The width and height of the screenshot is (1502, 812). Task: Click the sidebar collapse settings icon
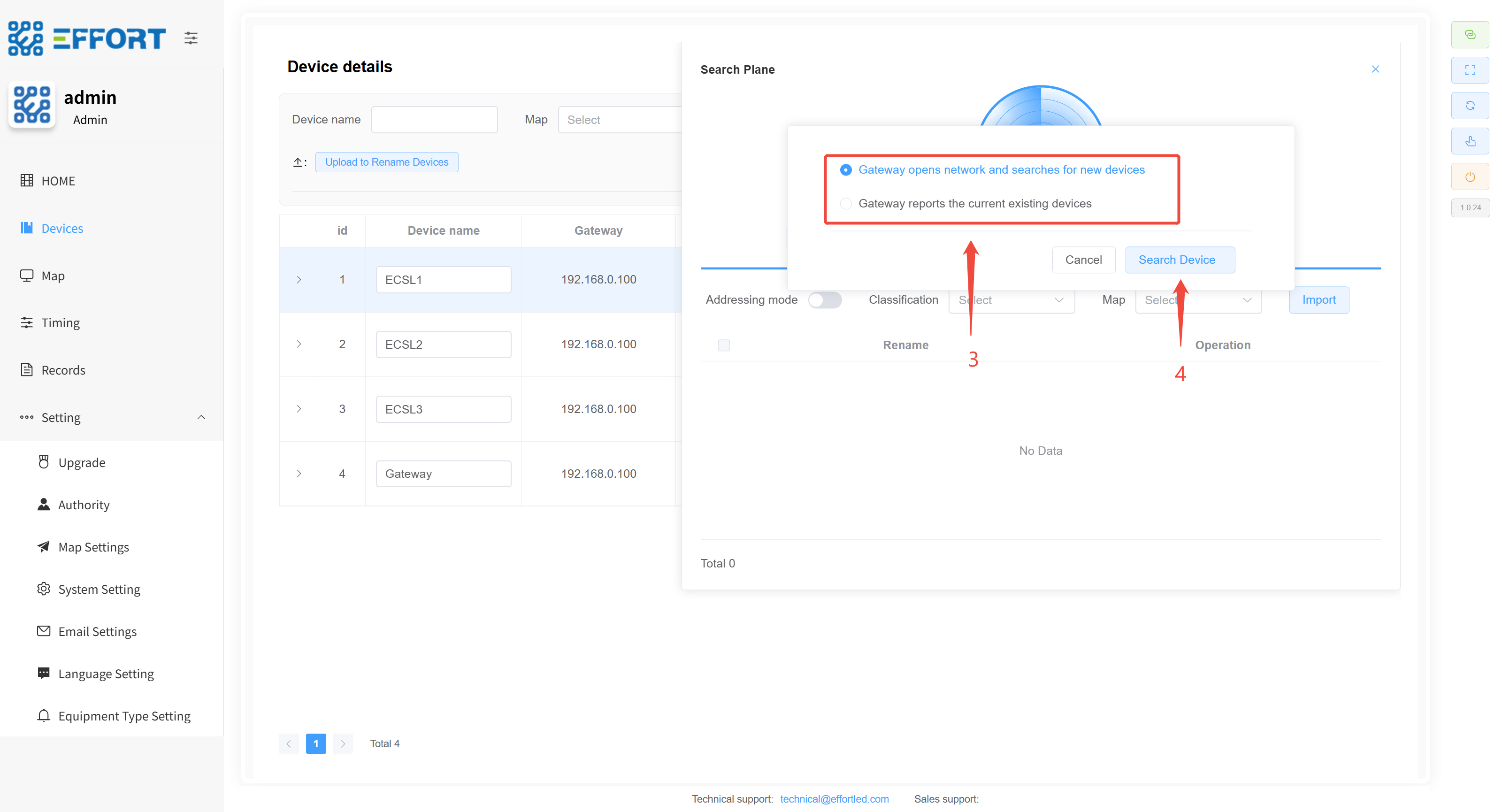coord(191,38)
